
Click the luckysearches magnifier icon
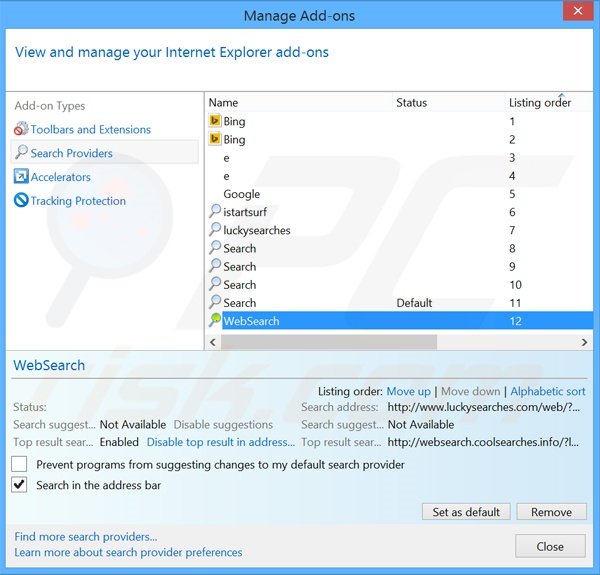pyautogui.click(x=215, y=230)
